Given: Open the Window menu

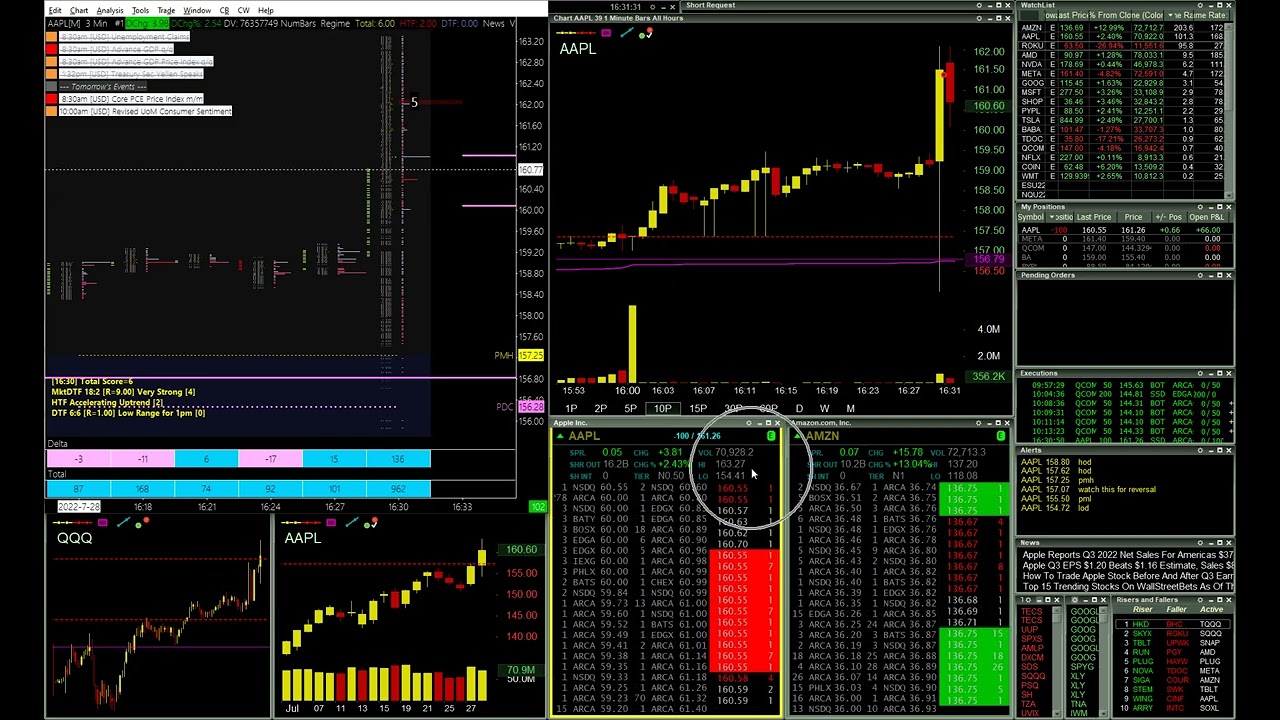Looking at the screenshot, I should click(197, 11).
